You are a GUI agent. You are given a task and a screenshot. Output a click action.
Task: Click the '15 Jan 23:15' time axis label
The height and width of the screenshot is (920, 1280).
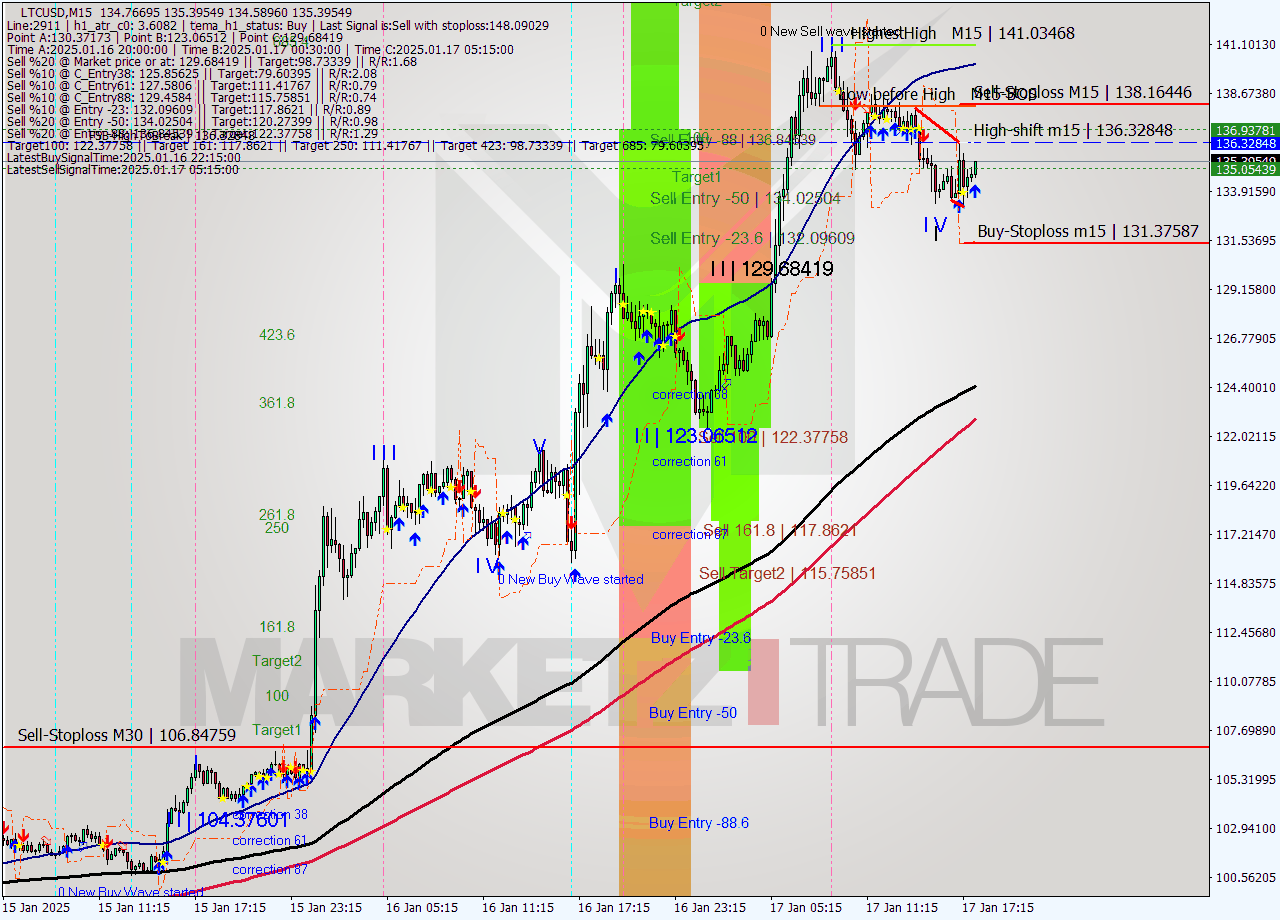point(325,908)
